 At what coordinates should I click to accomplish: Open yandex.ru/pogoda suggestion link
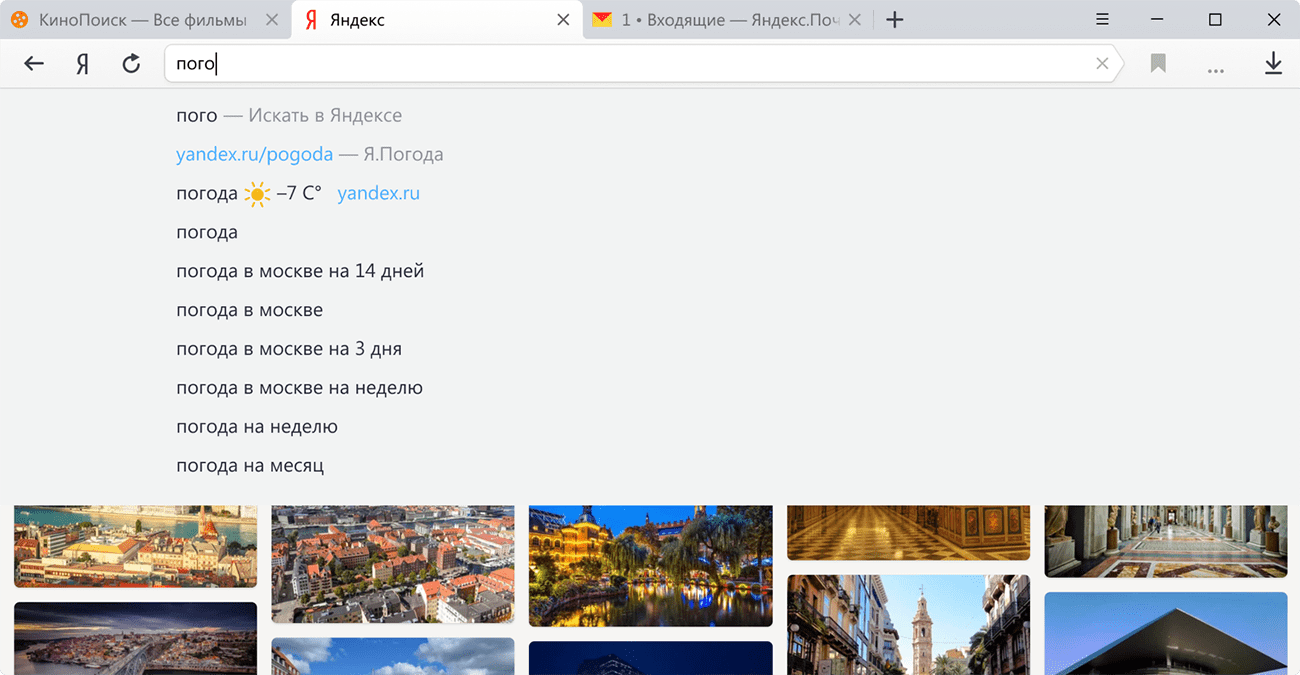254,154
